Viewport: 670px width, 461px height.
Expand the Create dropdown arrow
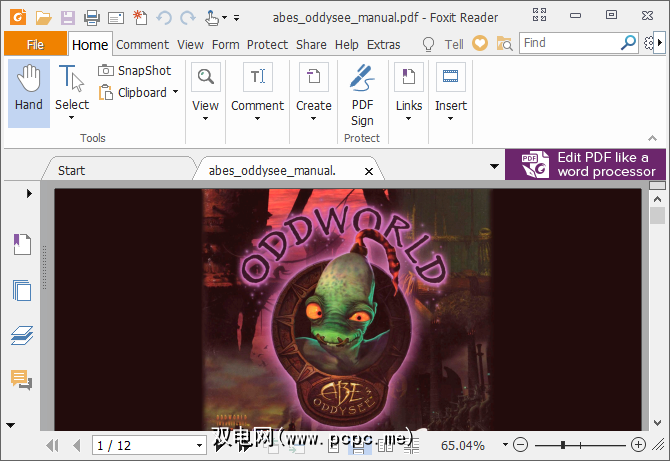313,118
